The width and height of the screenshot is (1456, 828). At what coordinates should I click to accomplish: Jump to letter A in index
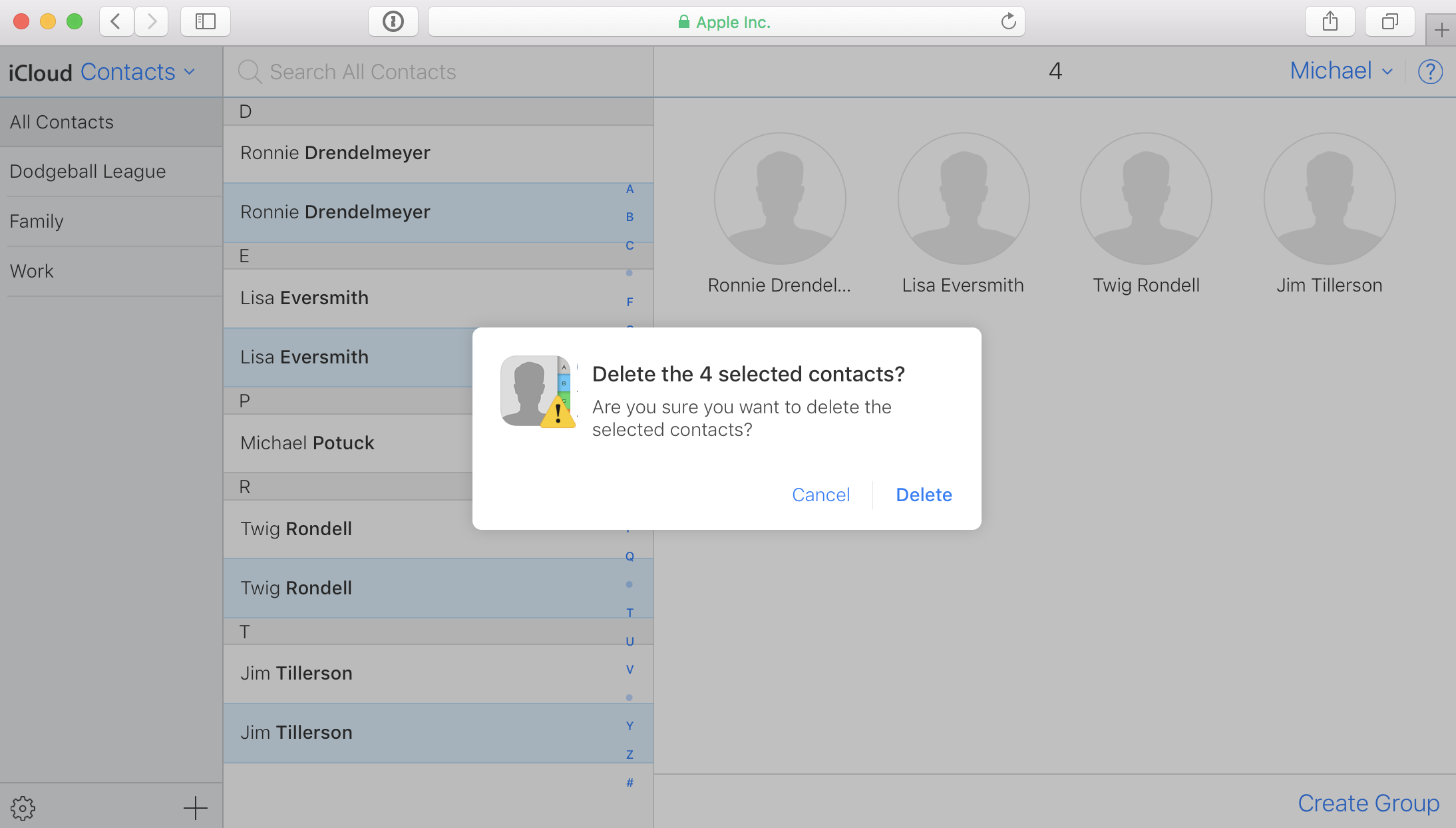tap(630, 189)
